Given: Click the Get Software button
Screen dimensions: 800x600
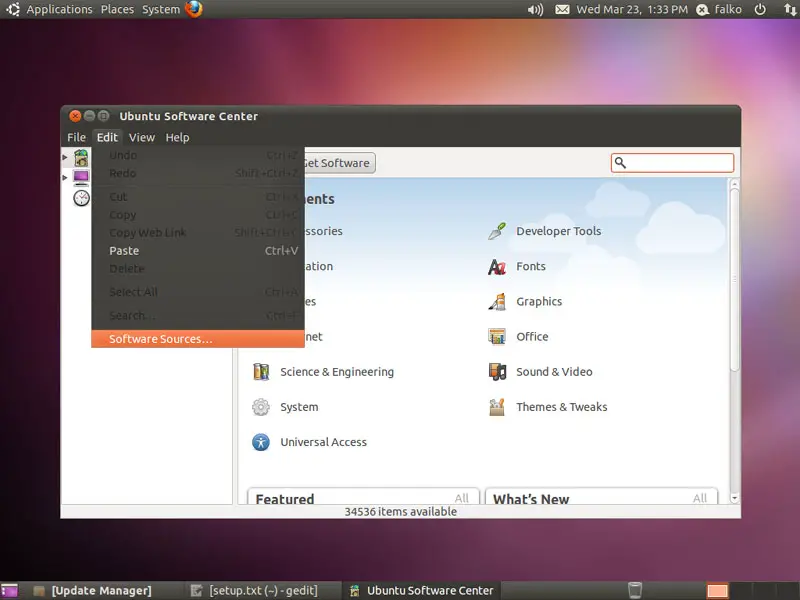Looking at the screenshot, I should [340, 163].
